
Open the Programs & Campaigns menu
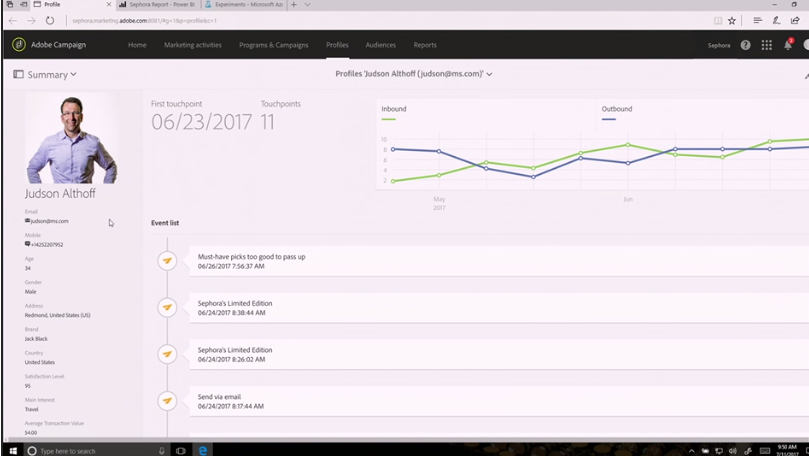pyautogui.click(x=274, y=45)
